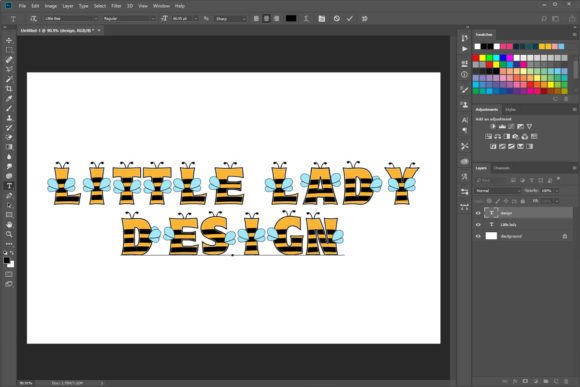
Task: Open the layer Fill dropdown
Action: tap(557, 201)
